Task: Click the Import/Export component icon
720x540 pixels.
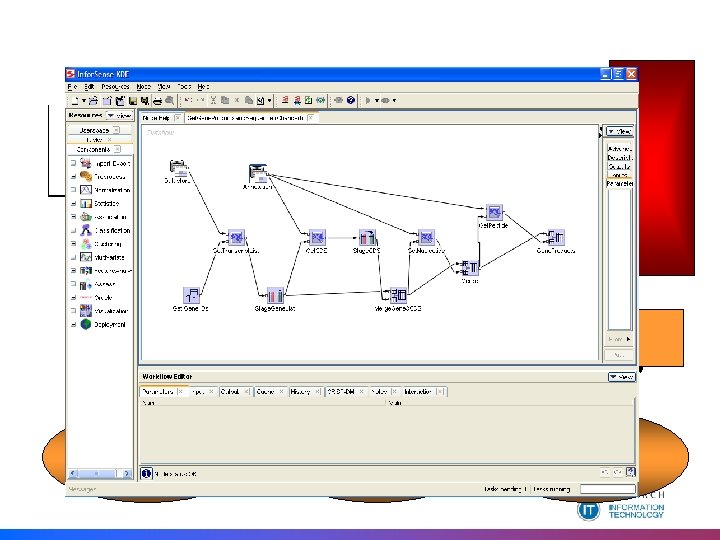Action: [x=86, y=163]
